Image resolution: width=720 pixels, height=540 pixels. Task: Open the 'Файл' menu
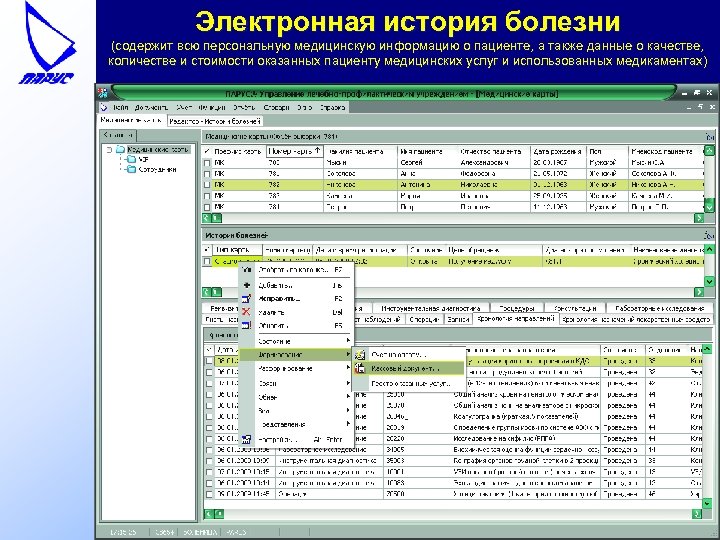120,107
